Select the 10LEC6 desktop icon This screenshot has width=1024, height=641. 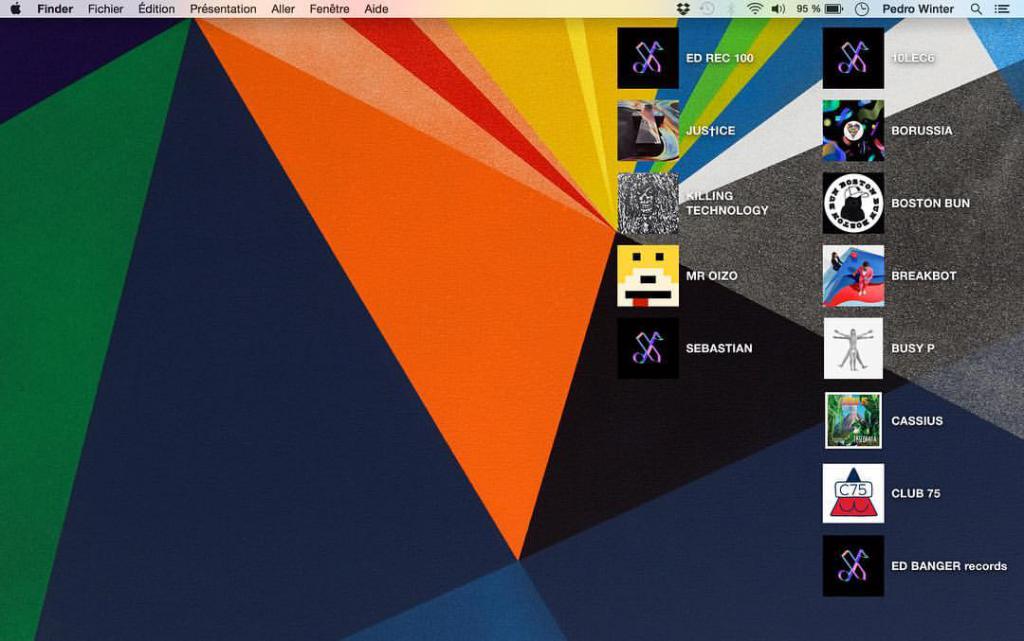point(853,58)
